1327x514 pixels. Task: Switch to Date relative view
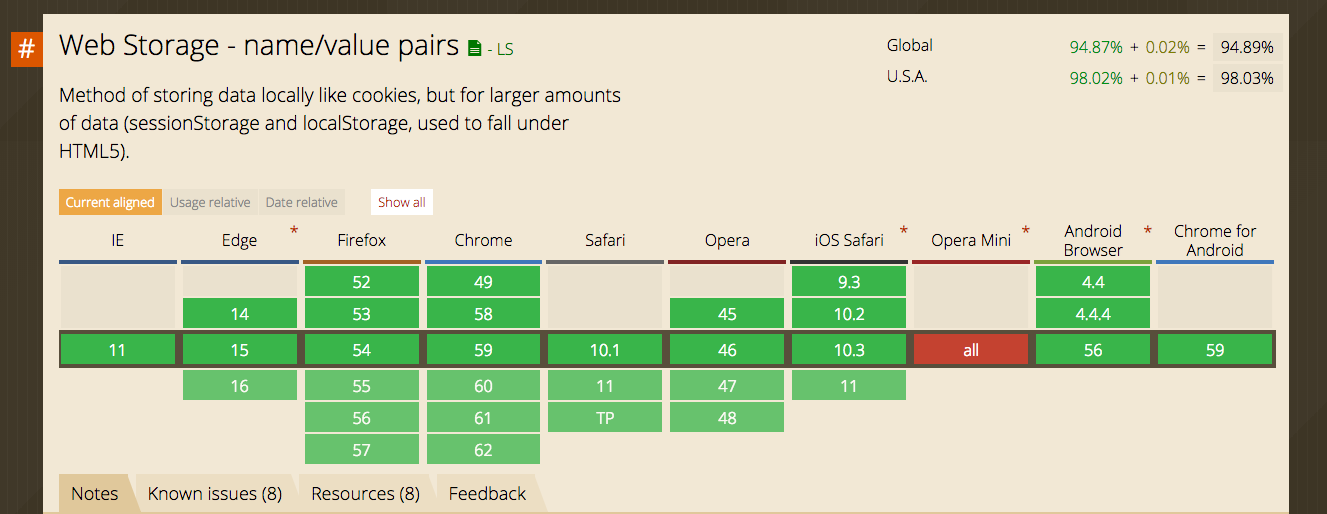click(301, 202)
